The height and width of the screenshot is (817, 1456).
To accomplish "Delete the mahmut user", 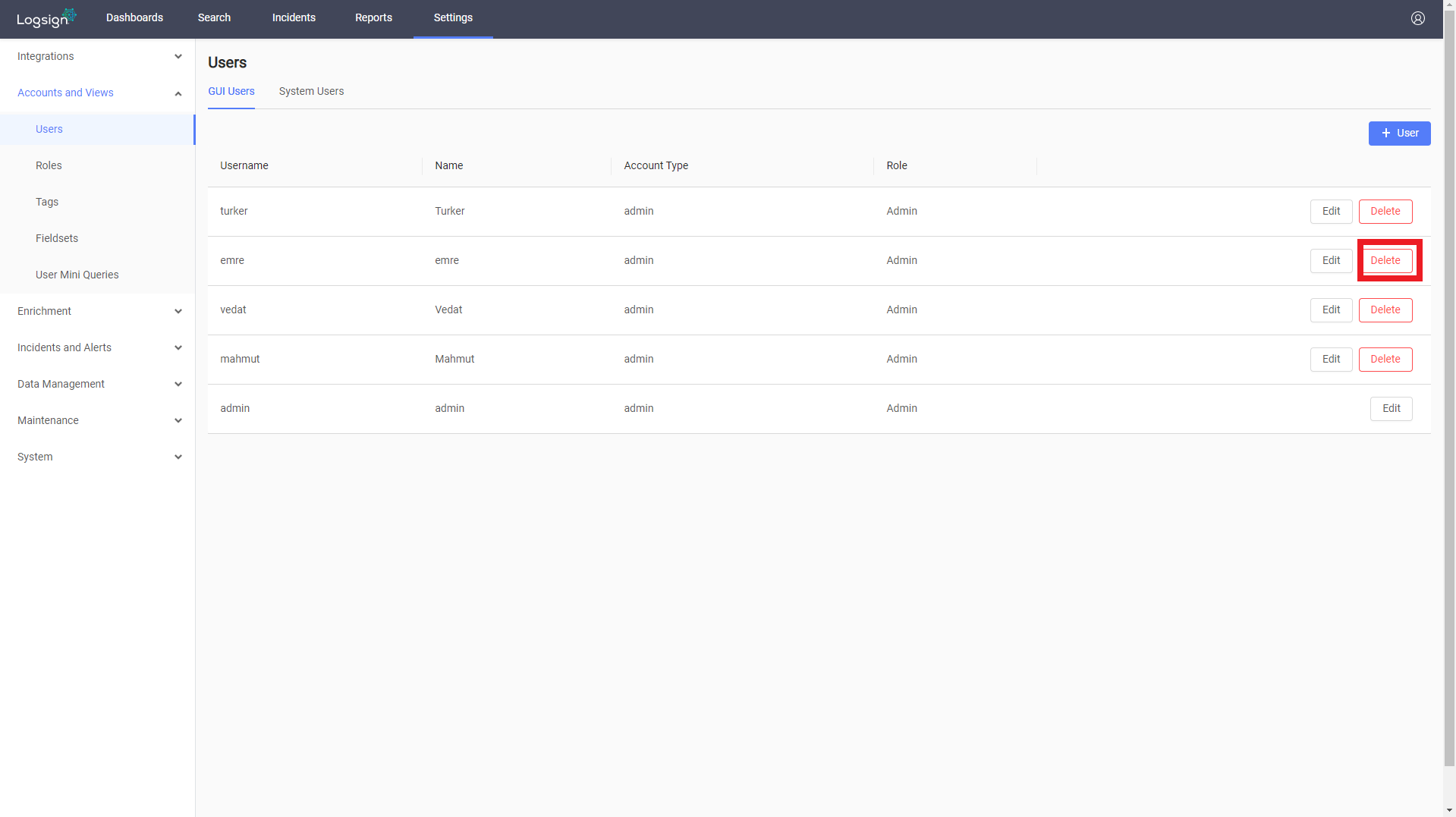I will click(x=1385, y=359).
